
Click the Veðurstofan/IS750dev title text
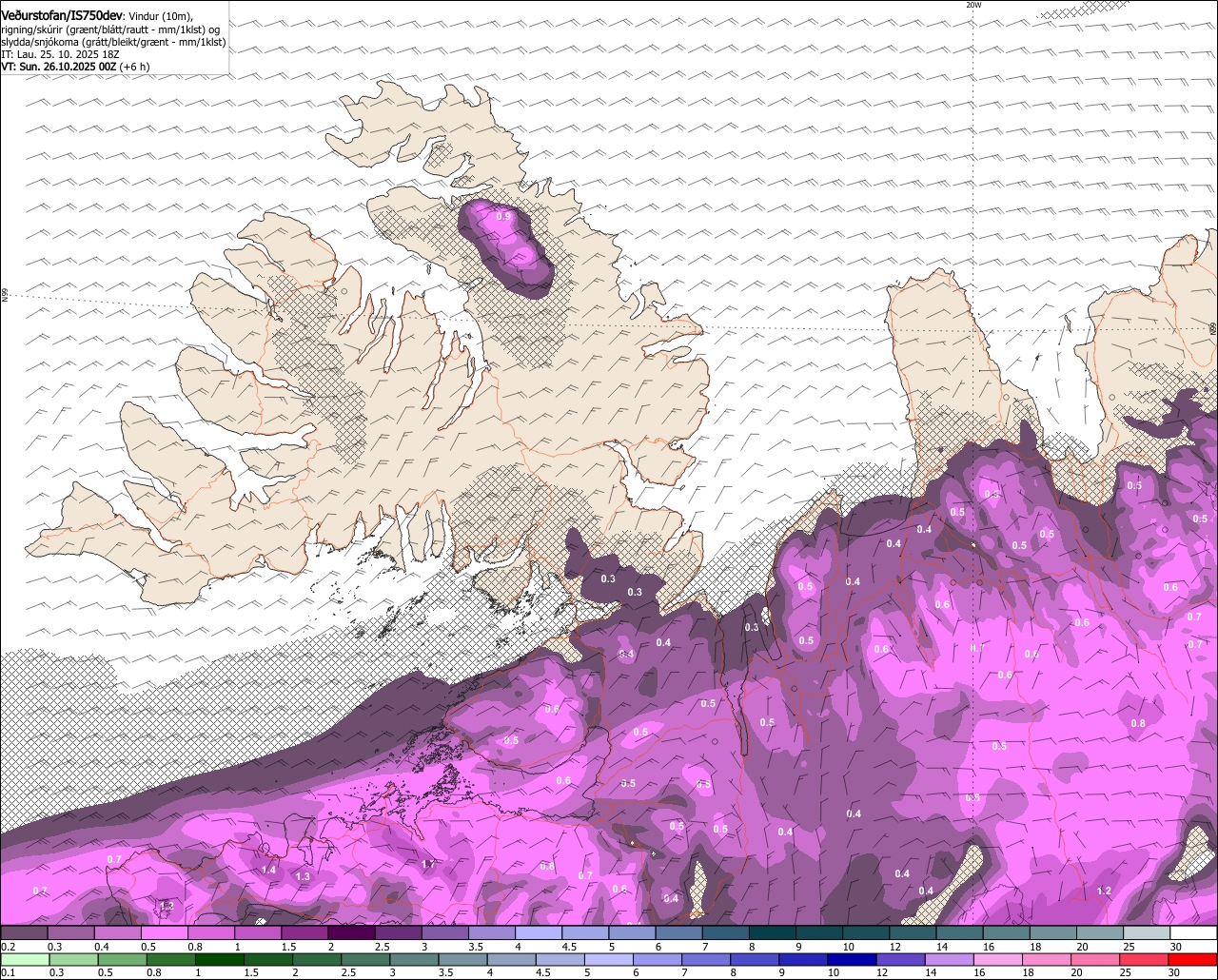point(62,16)
